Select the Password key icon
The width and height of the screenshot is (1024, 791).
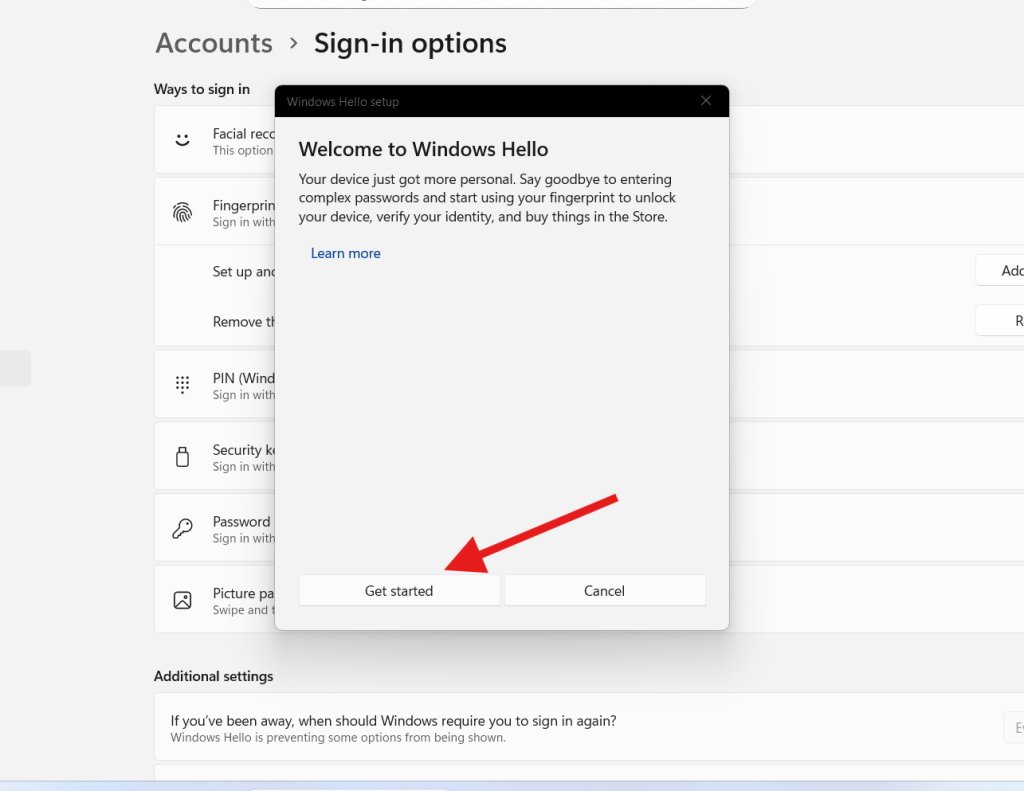click(x=182, y=527)
